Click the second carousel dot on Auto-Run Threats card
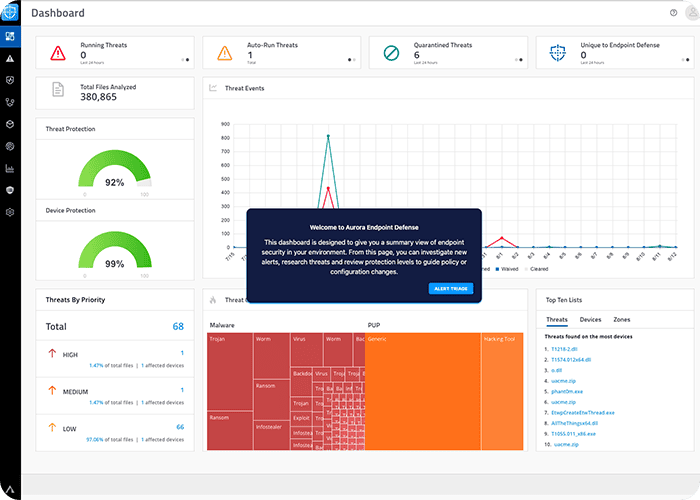The height and width of the screenshot is (500, 700). click(354, 60)
